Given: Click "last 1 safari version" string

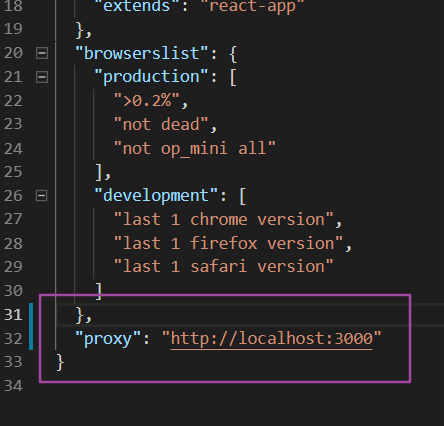Looking at the screenshot, I should [x=224, y=267].
